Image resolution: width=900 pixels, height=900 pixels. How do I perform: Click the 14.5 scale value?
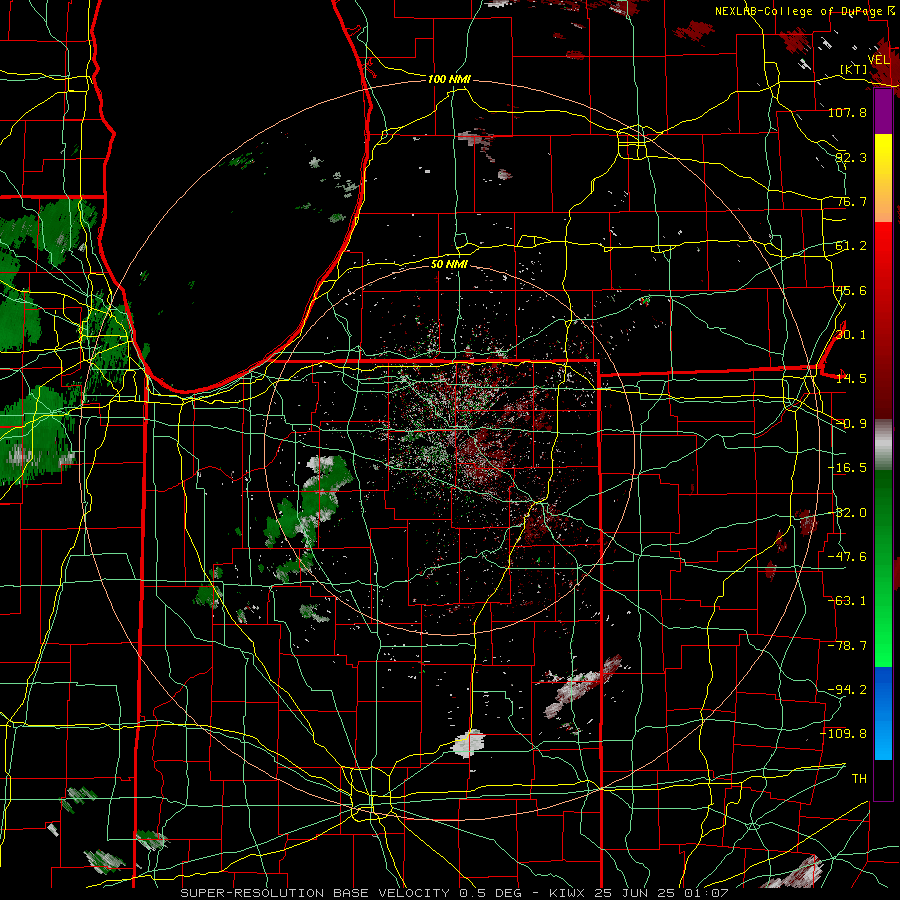pyautogui.click(x=851, y=379)
